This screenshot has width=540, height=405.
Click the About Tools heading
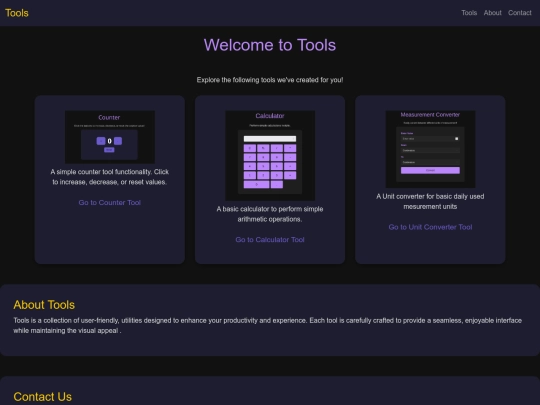click(x=44, y=305)
